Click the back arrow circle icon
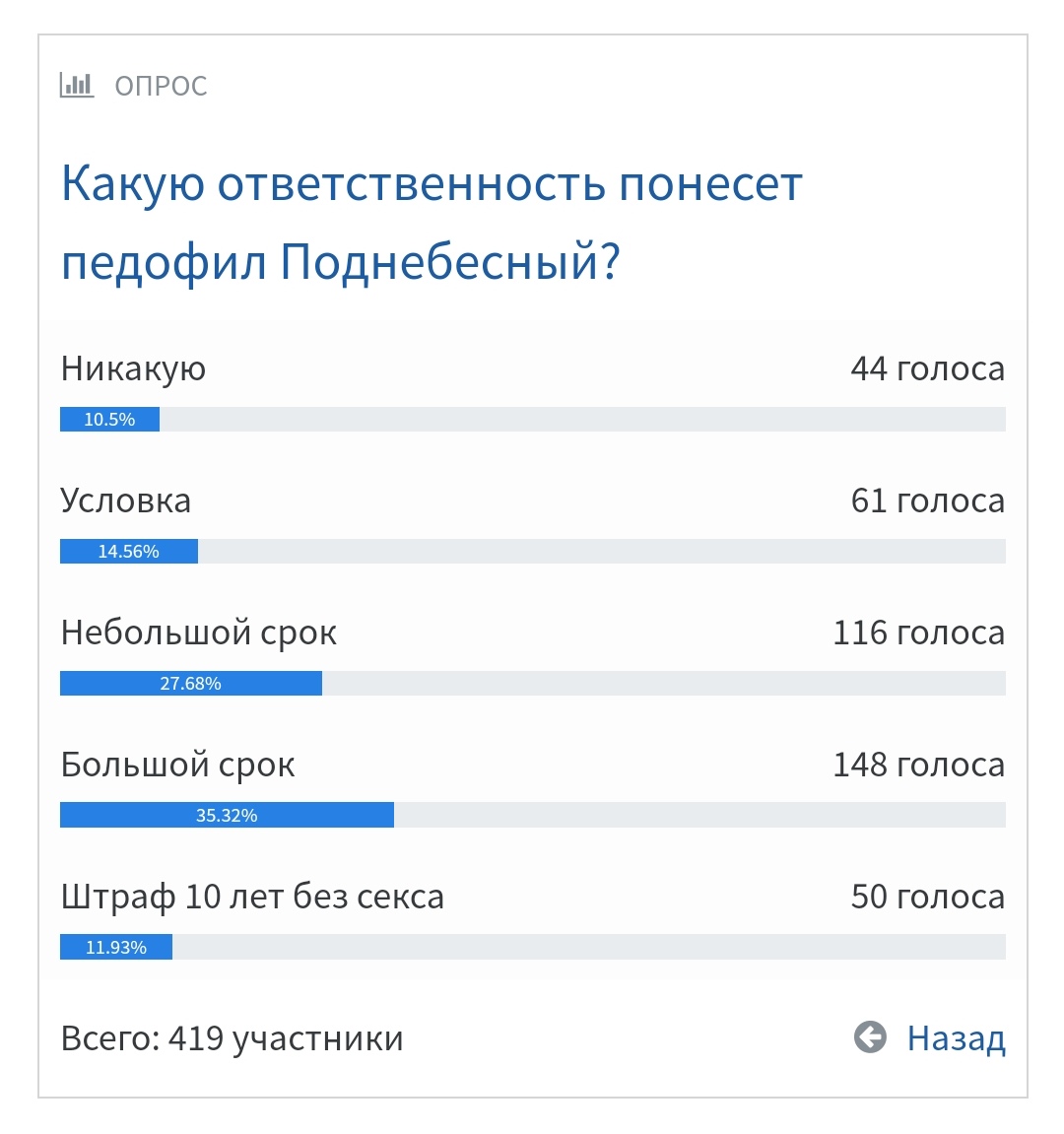Screen dimensions: 1064x1134 [870, 1037]
